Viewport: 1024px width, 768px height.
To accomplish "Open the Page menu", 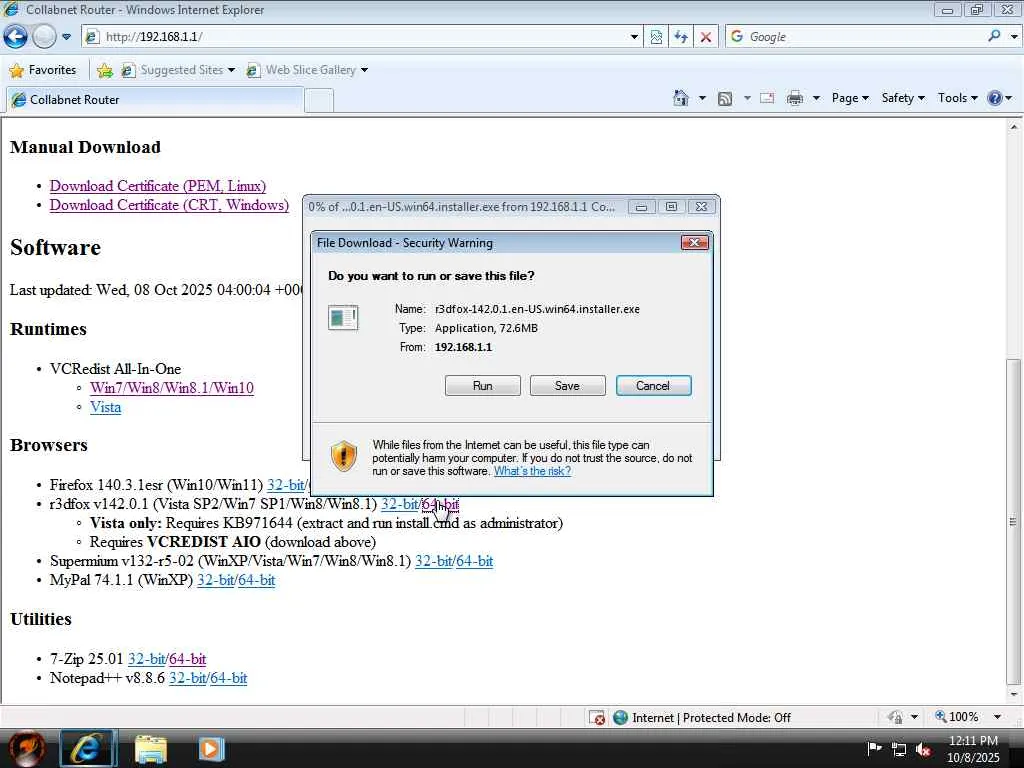I will point(850,98).
